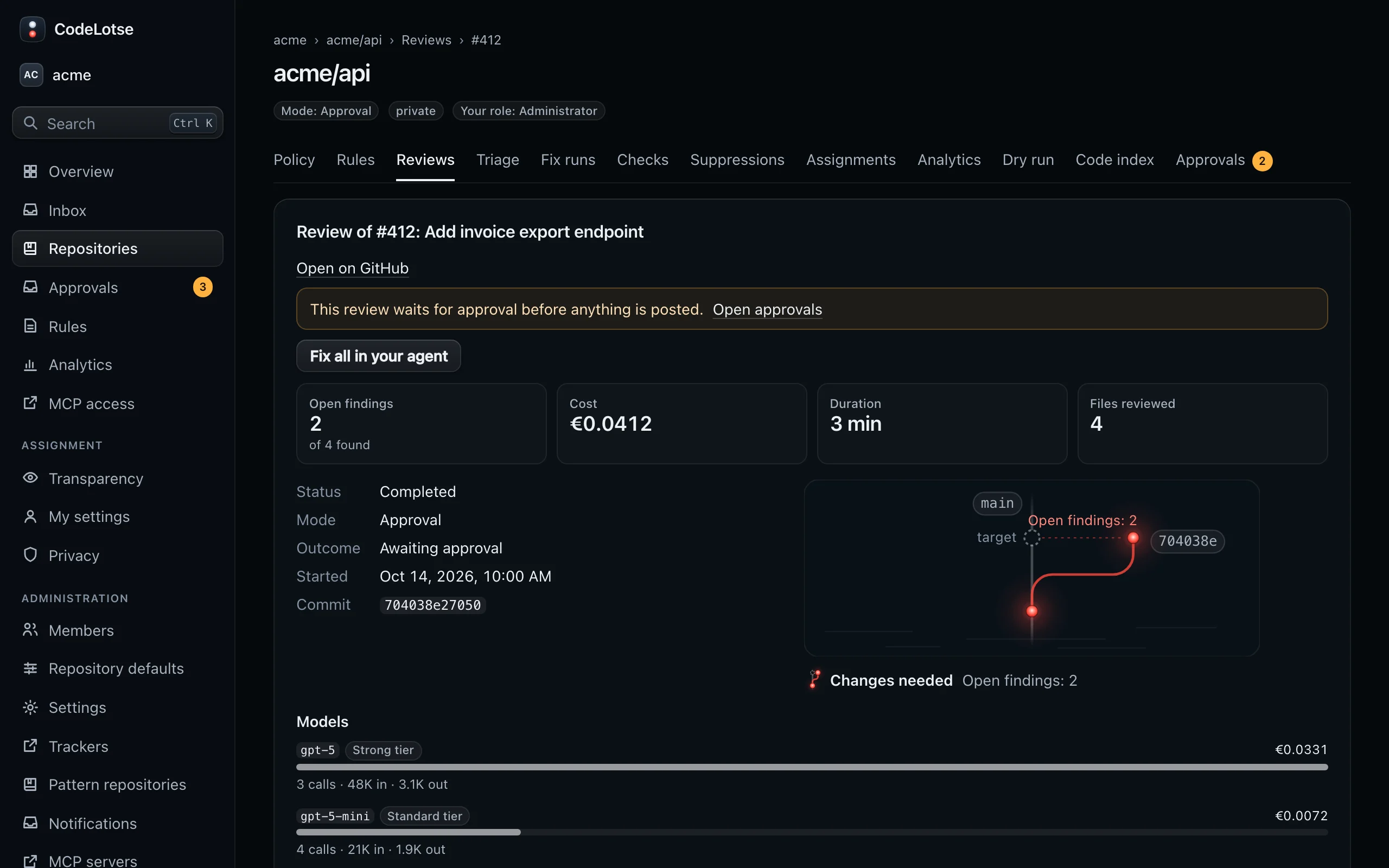The height and width of the screenshot is (868, 1389).
Task: Click the 704038e commit node in graph
Action: (1132, 538)
